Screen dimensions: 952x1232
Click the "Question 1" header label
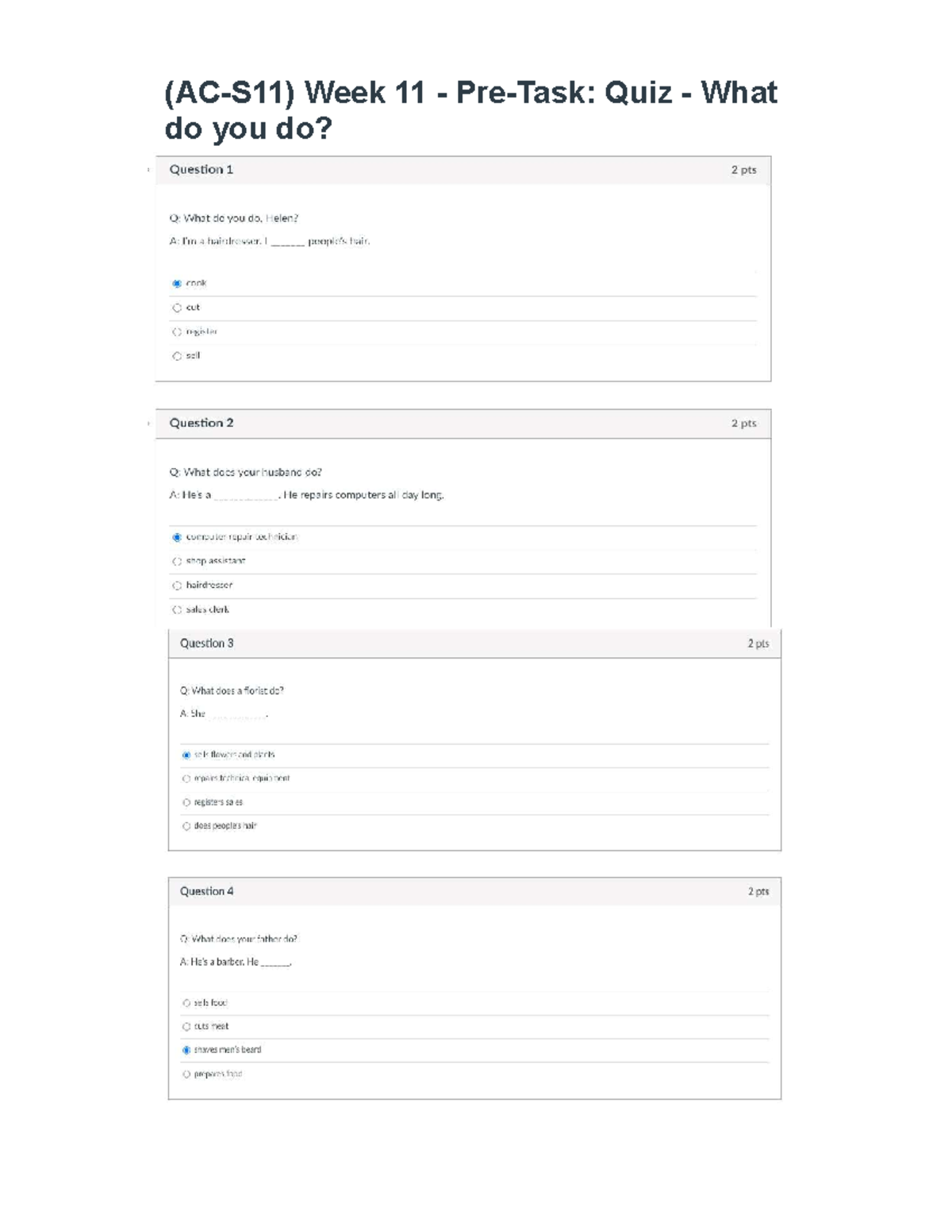click(202, 170)
